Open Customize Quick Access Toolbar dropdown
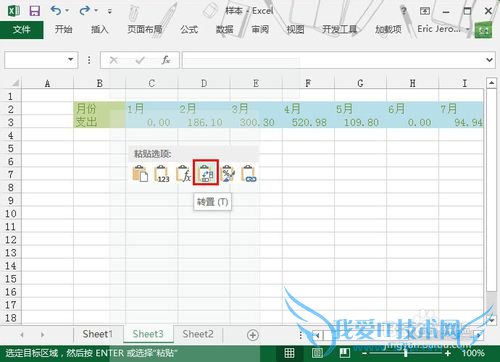500x362 pixels. click(x=110, y=11)
